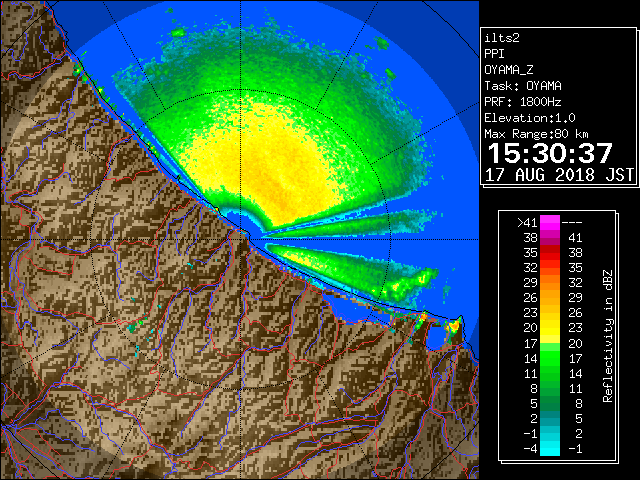
Task: Pick the dark green 5 to 8 dBZ swatch
Action: coord(550,403)
